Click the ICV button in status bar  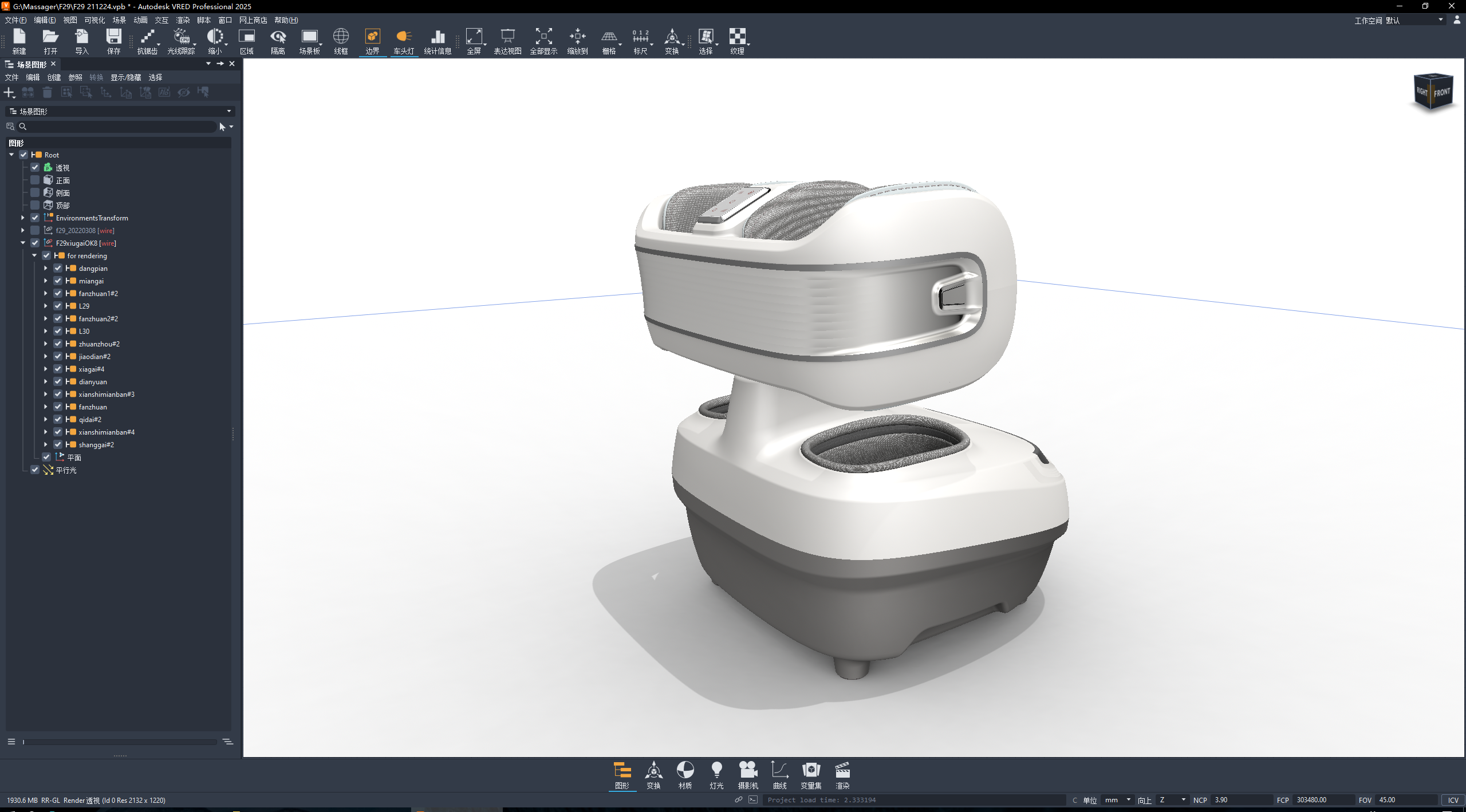(x=1453, y=800)
